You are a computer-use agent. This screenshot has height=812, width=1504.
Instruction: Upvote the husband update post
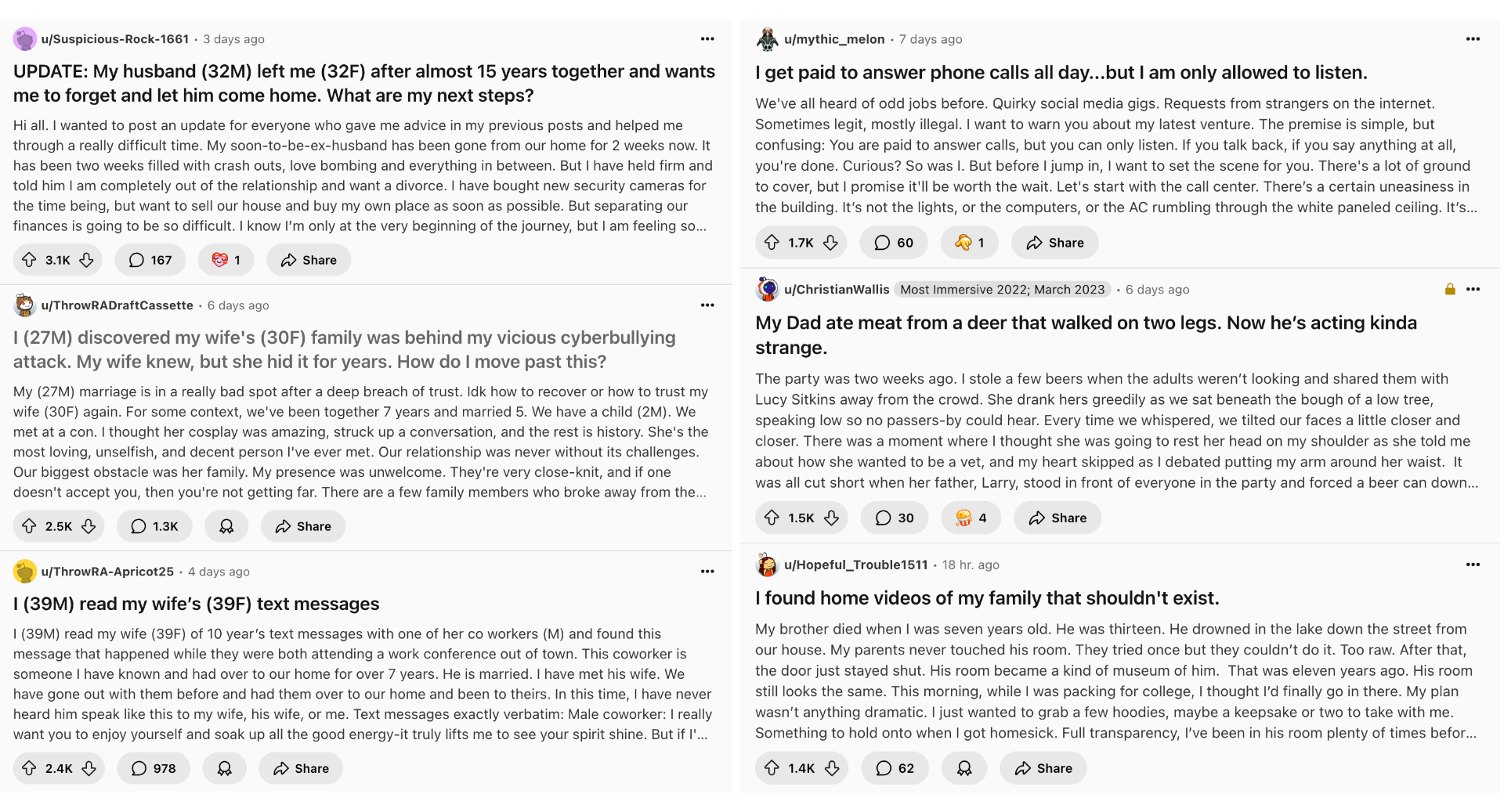click(x=30, y=259)
